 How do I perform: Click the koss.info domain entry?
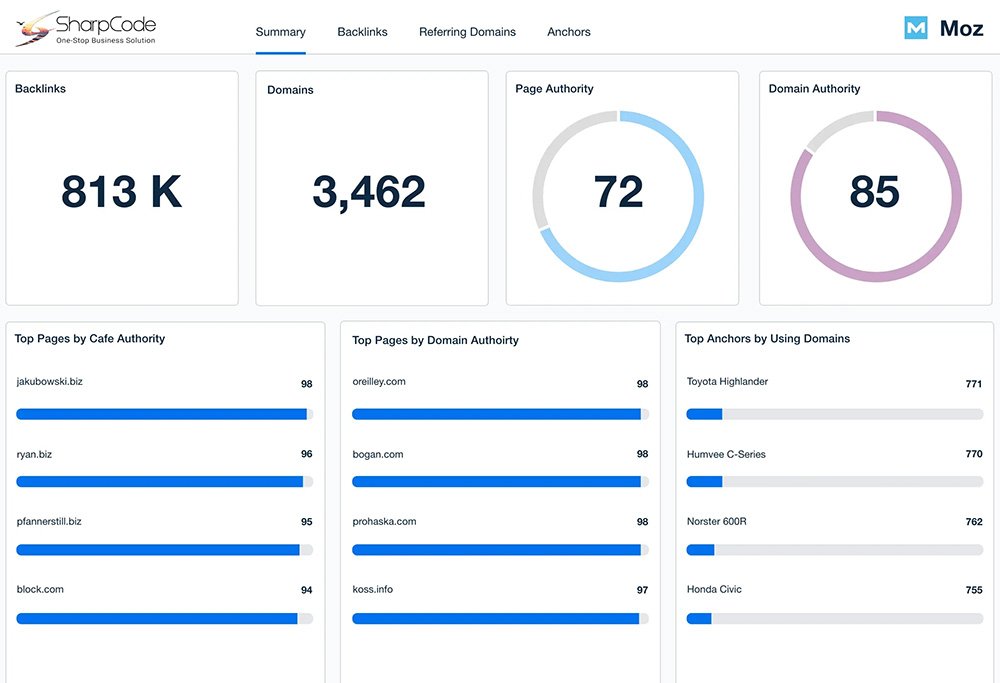373,589
